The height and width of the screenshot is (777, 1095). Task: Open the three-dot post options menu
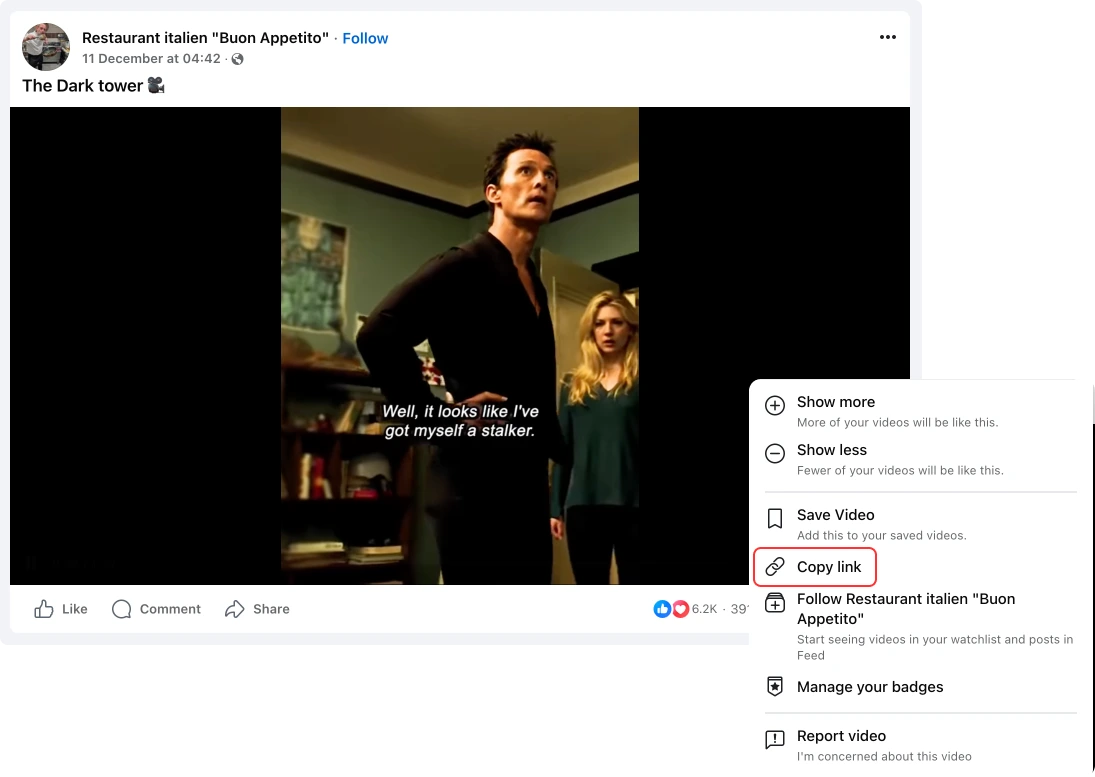pyautogui.click(x=888, y=37)
